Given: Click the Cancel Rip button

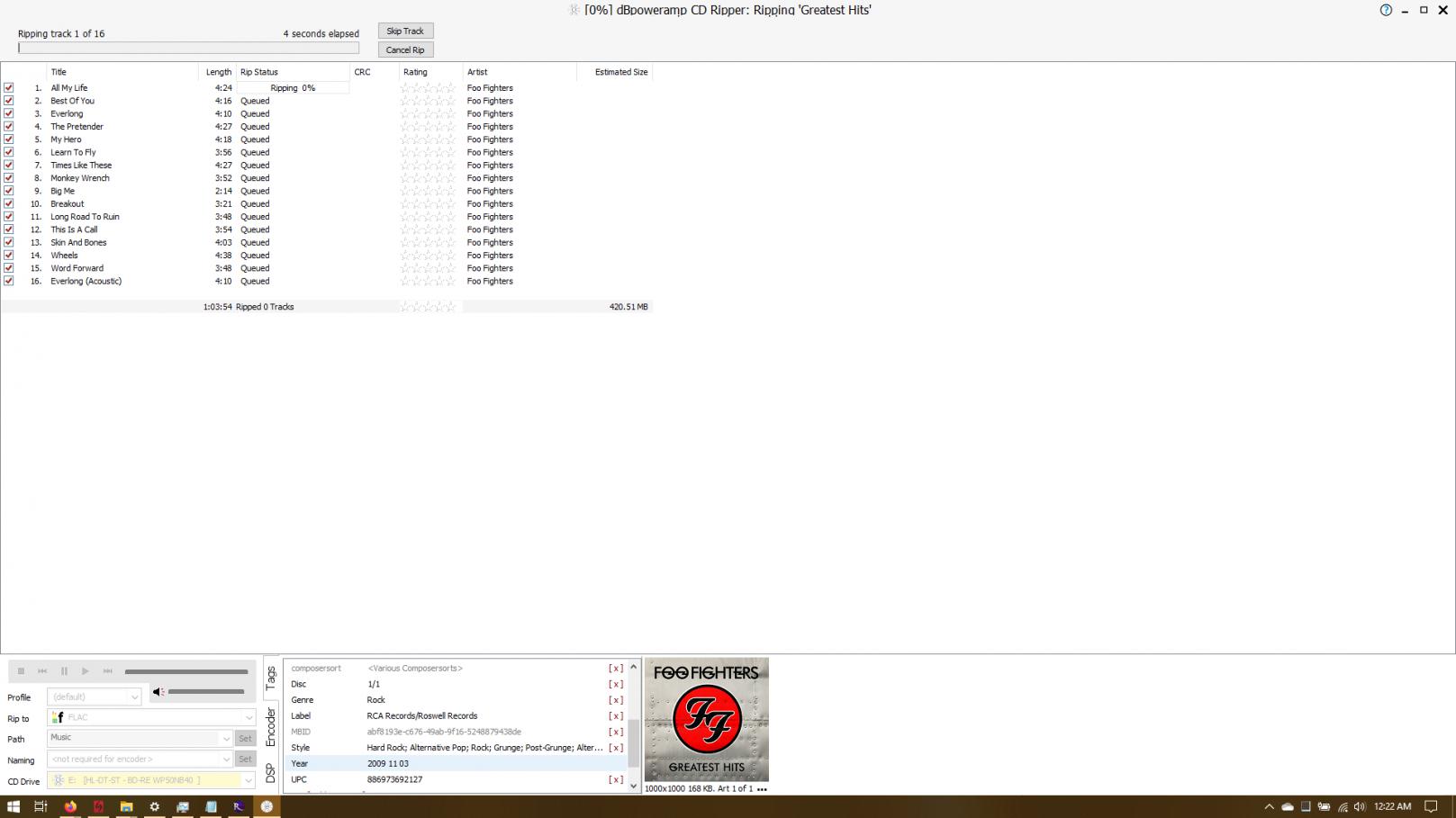Looking at the screenshot, I should tap(405, 49).
